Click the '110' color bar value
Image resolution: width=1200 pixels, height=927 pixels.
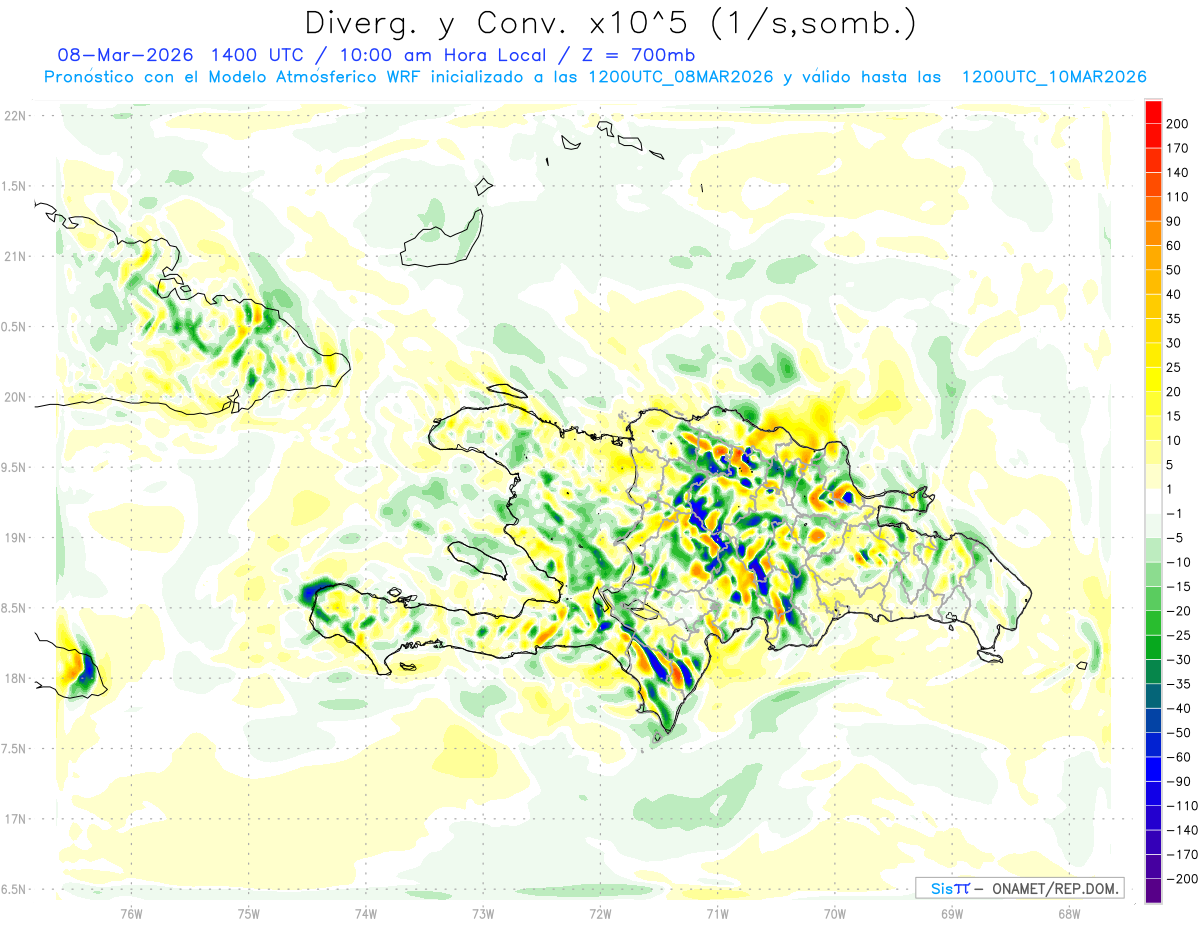[x=1177, y=197]
